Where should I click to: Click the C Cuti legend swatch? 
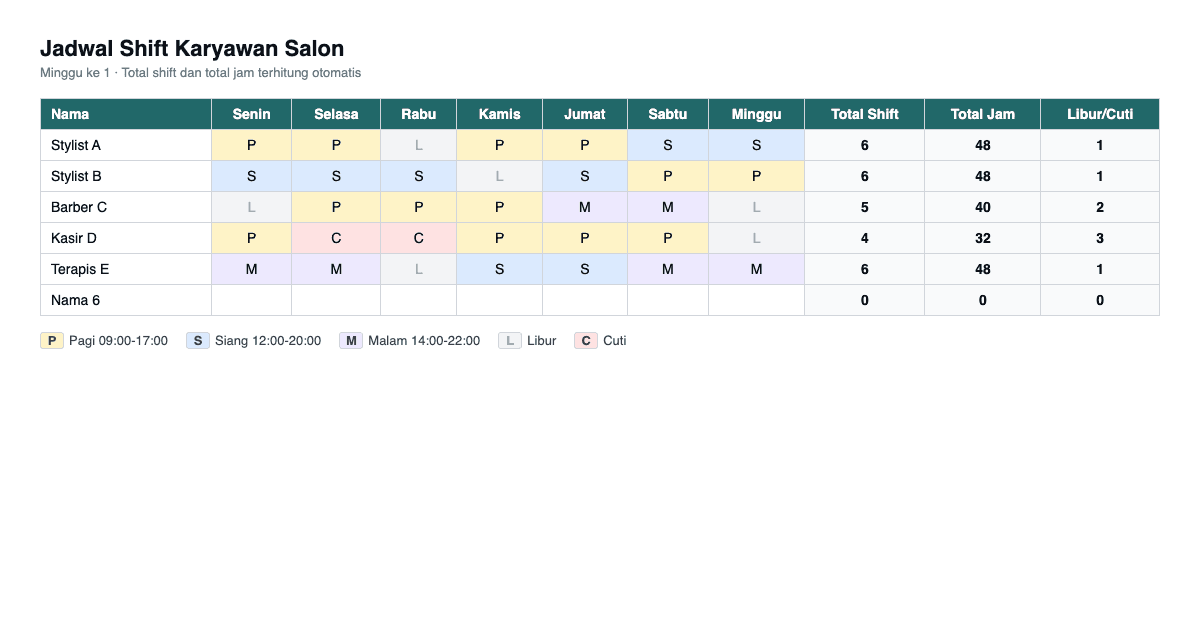[586, 340]
